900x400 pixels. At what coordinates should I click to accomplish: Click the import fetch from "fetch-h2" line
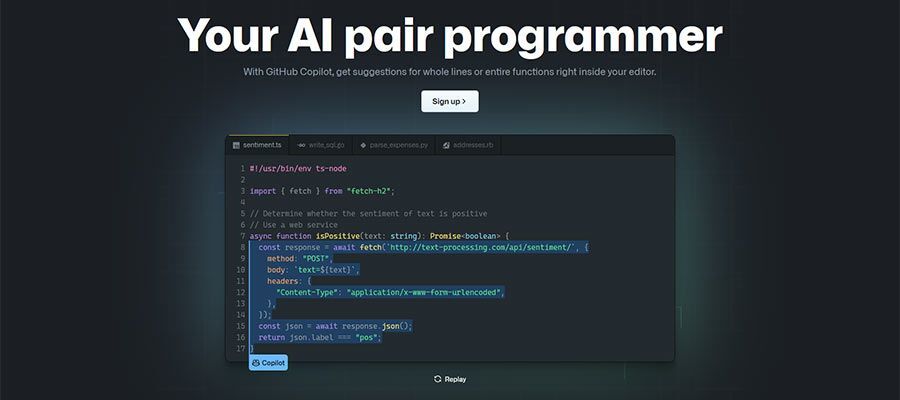(x=323, y=191)
